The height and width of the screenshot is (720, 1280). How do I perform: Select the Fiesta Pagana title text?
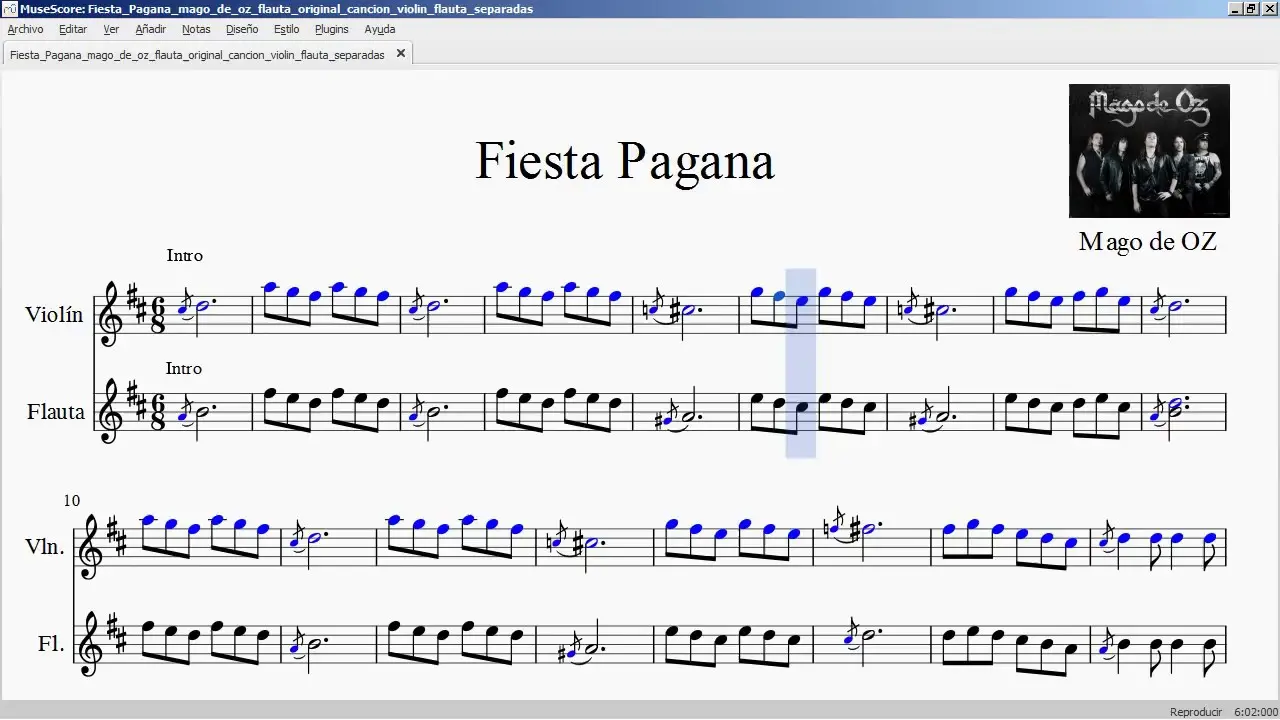pyautogui.click(x=625, y=160)
